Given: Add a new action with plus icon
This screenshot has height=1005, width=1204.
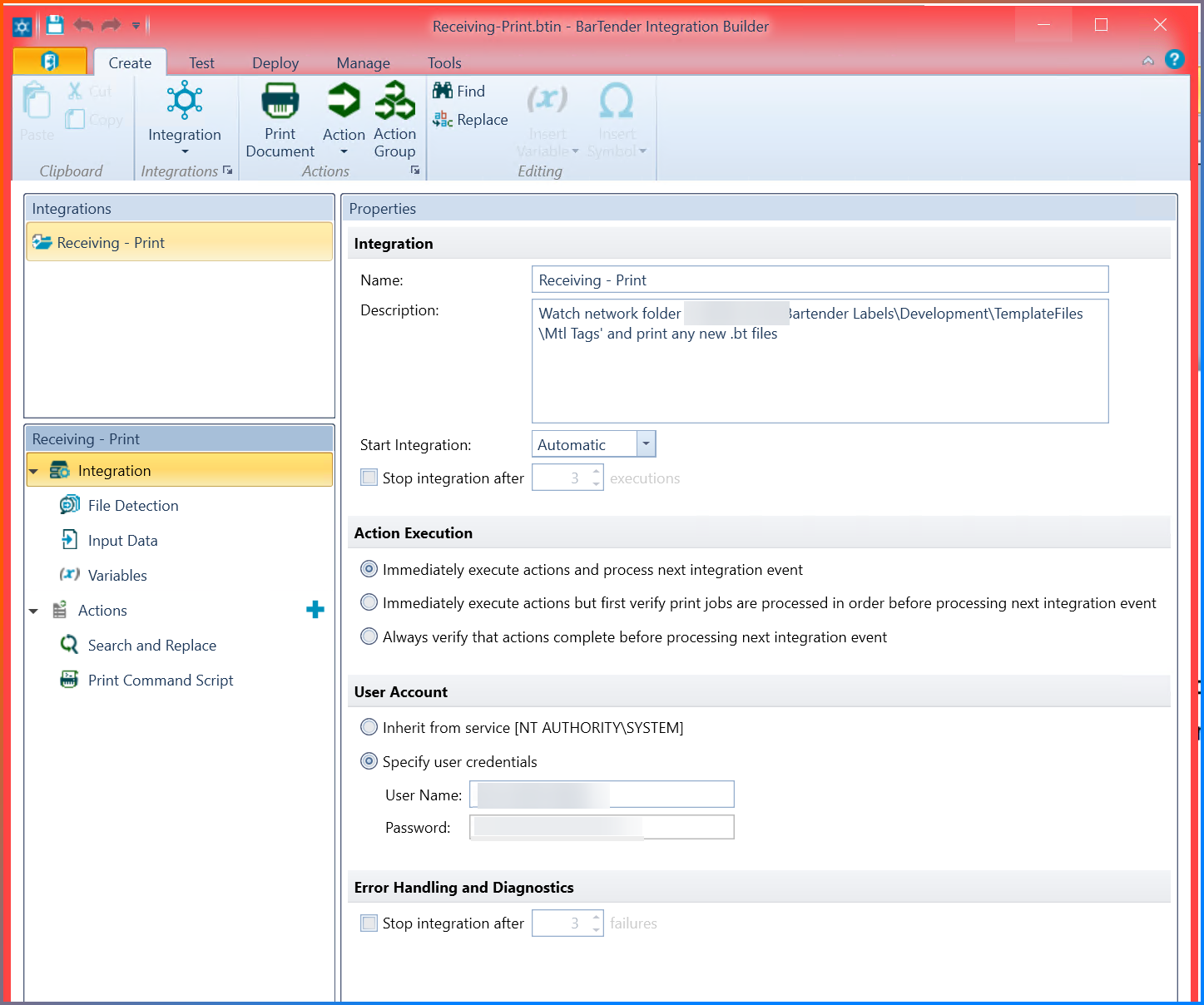Looking at the screenshot, I should [315, 610].
